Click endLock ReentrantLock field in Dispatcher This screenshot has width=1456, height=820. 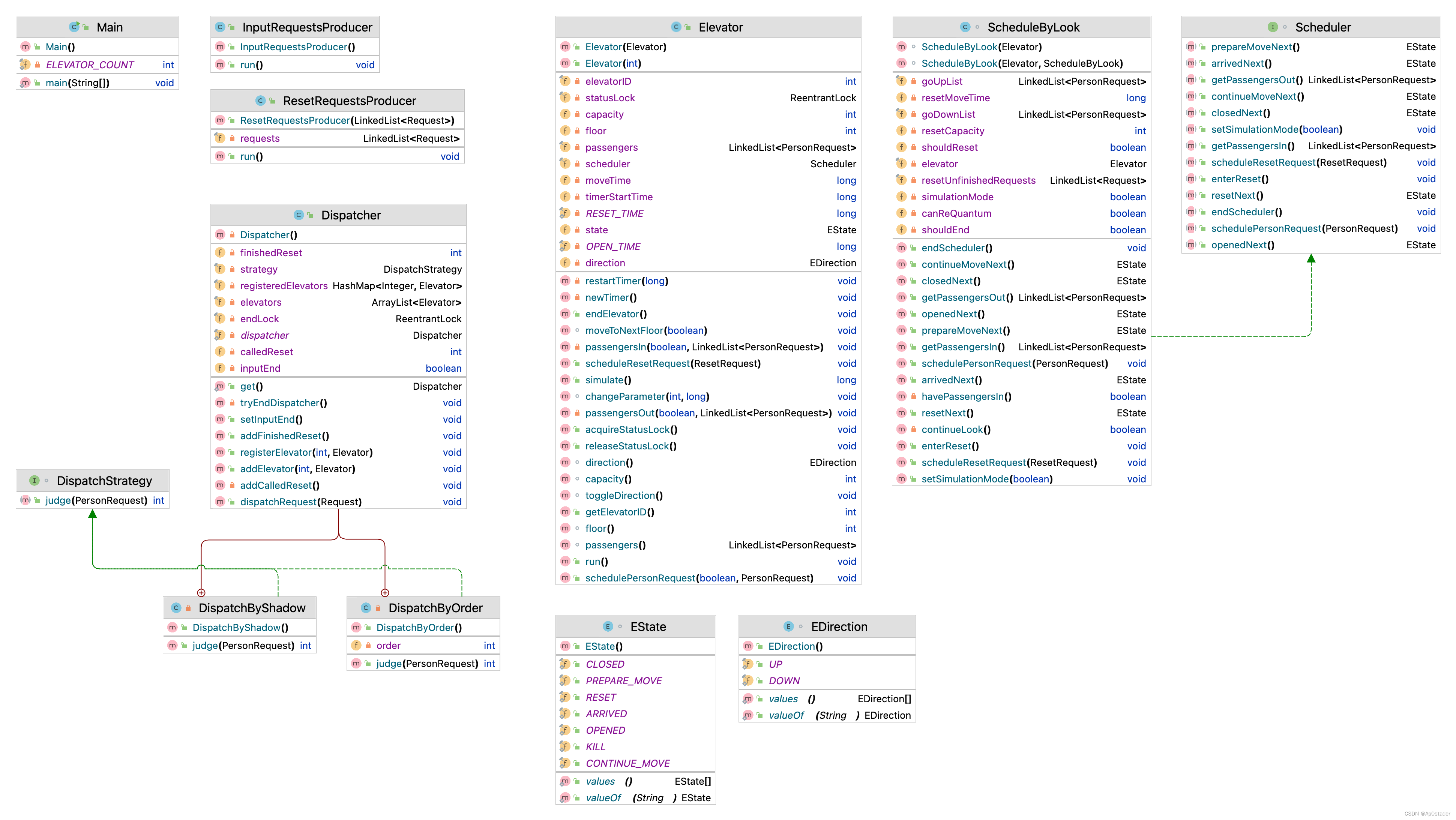click(338, 319)
